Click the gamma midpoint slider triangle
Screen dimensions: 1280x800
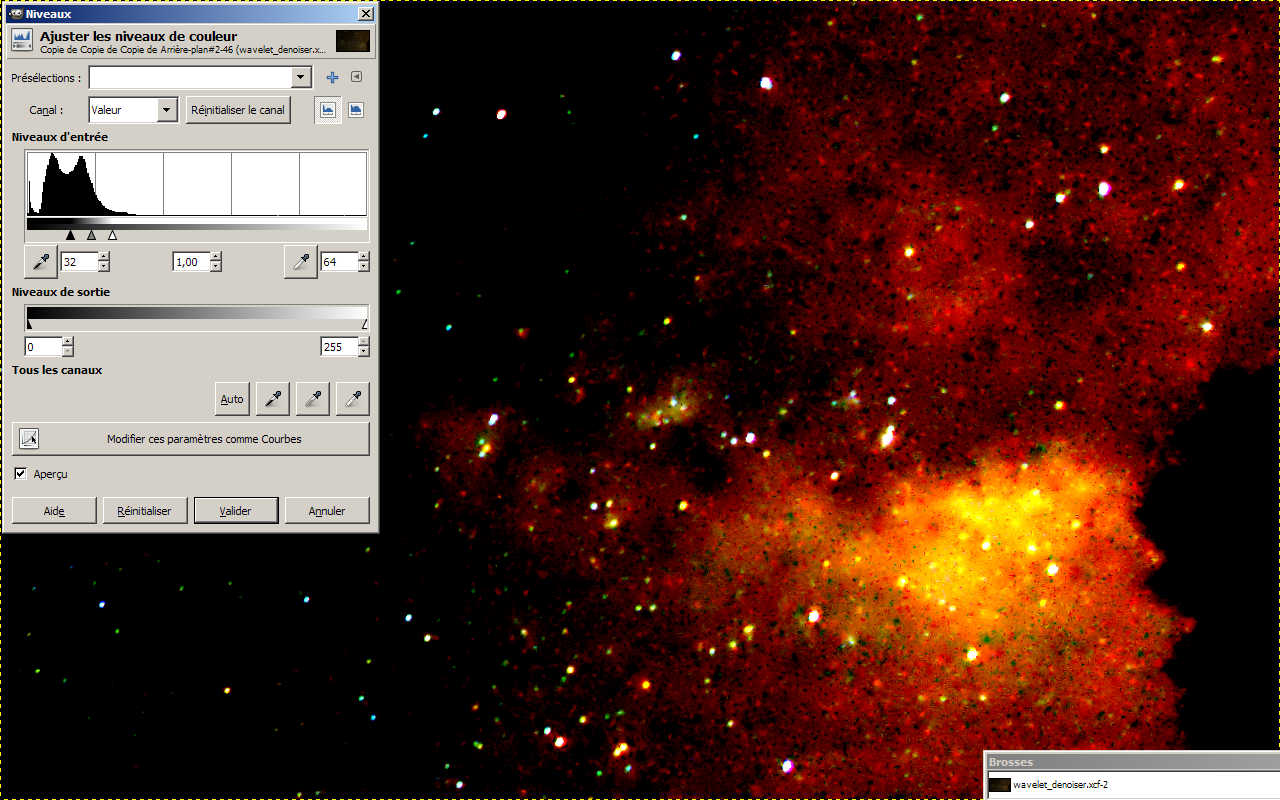[x=91, y=236]
